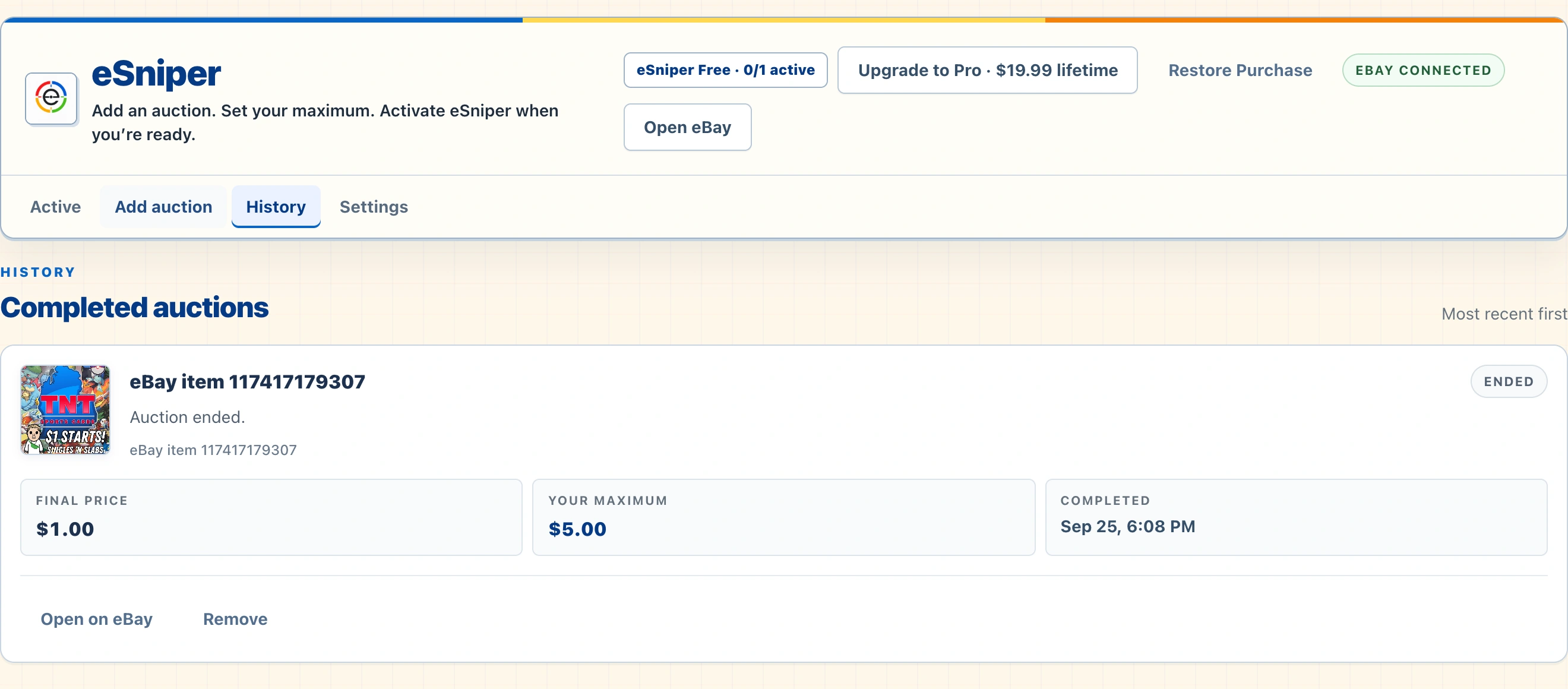This screenshot has height=689, width=1568.
Task: Select the History tab
Action: click(x=276, y=207)
